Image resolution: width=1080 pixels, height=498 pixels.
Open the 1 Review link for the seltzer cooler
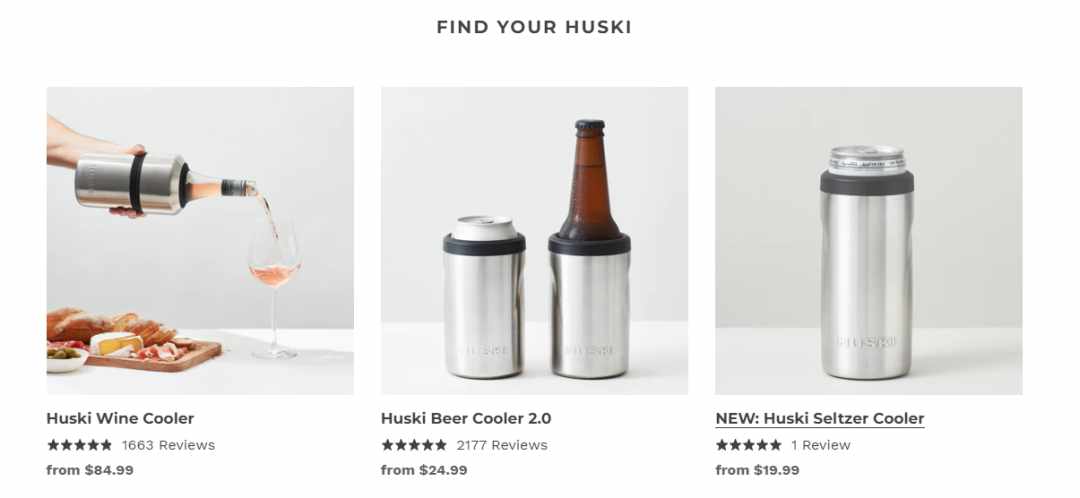821,445
